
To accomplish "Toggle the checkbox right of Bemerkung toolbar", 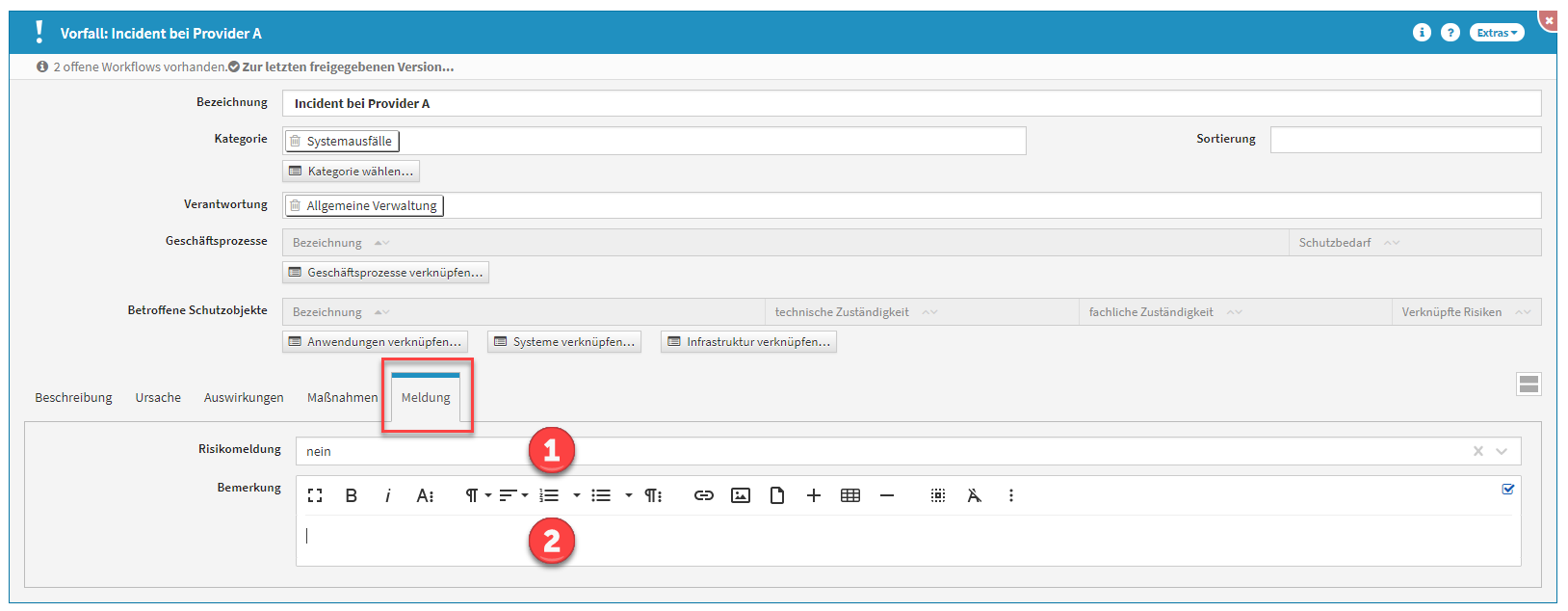I will (x=1507, y=489).
